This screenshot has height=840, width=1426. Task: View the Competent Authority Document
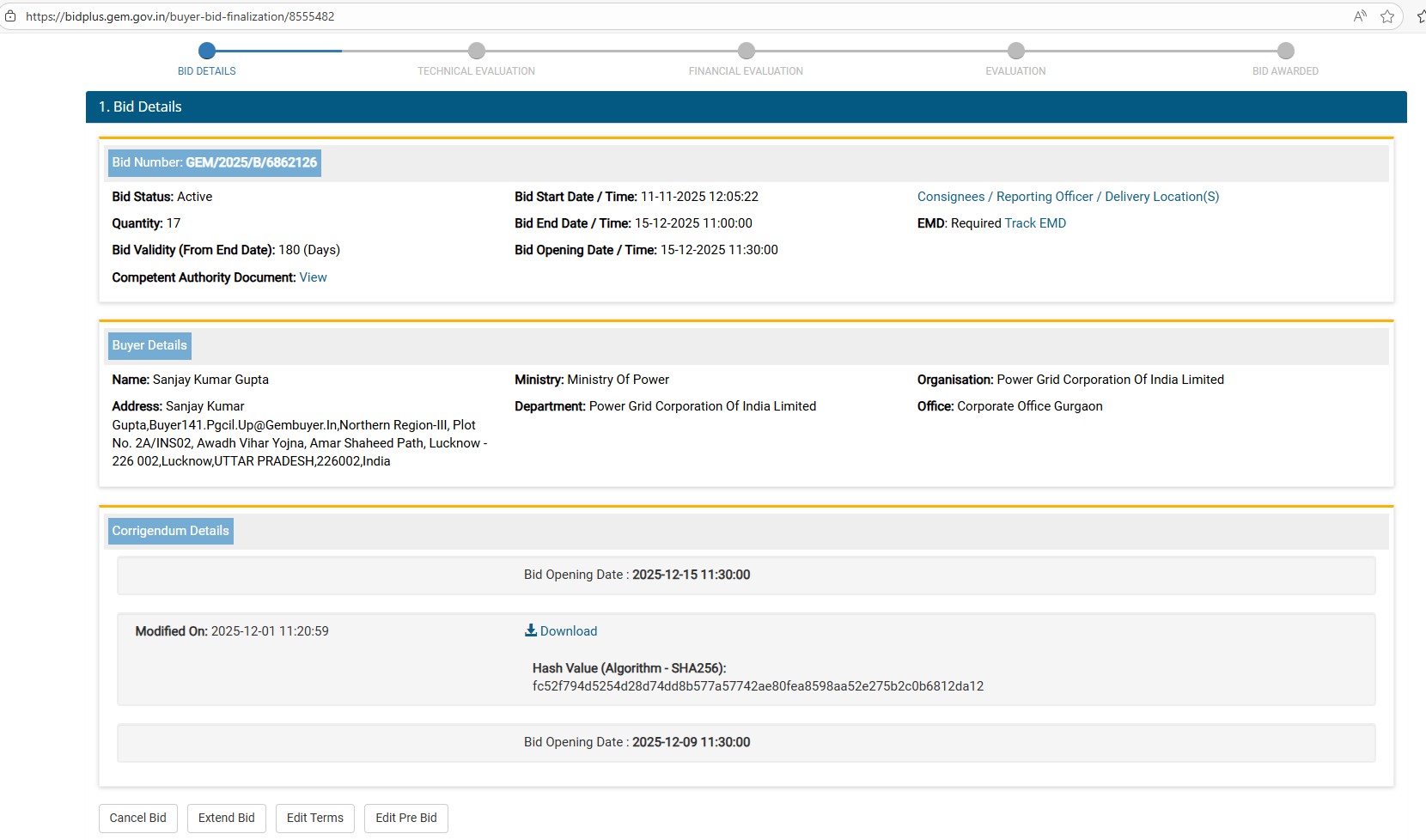(x=313, y=277)
